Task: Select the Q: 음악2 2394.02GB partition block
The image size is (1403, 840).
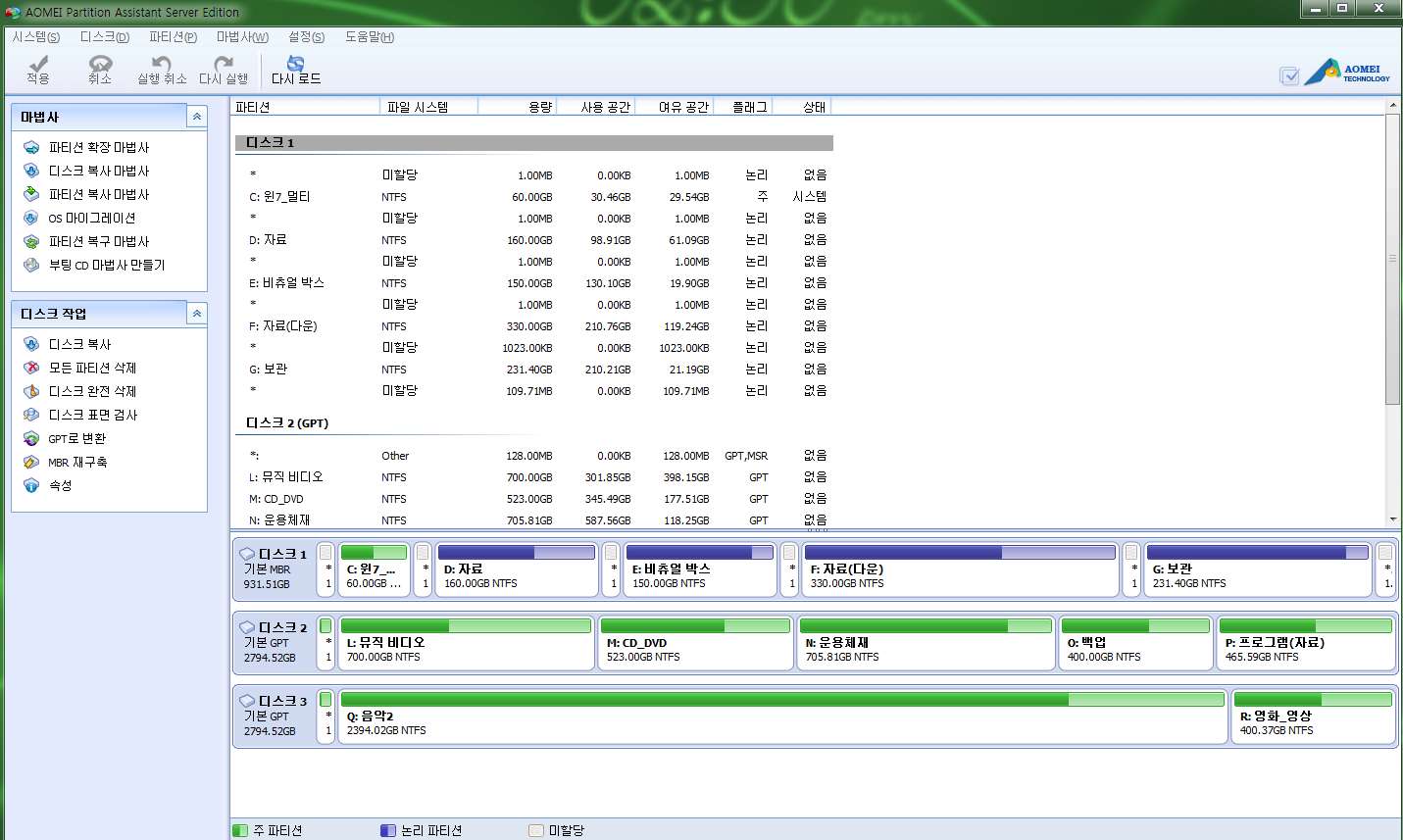Action: coord(782,716)
